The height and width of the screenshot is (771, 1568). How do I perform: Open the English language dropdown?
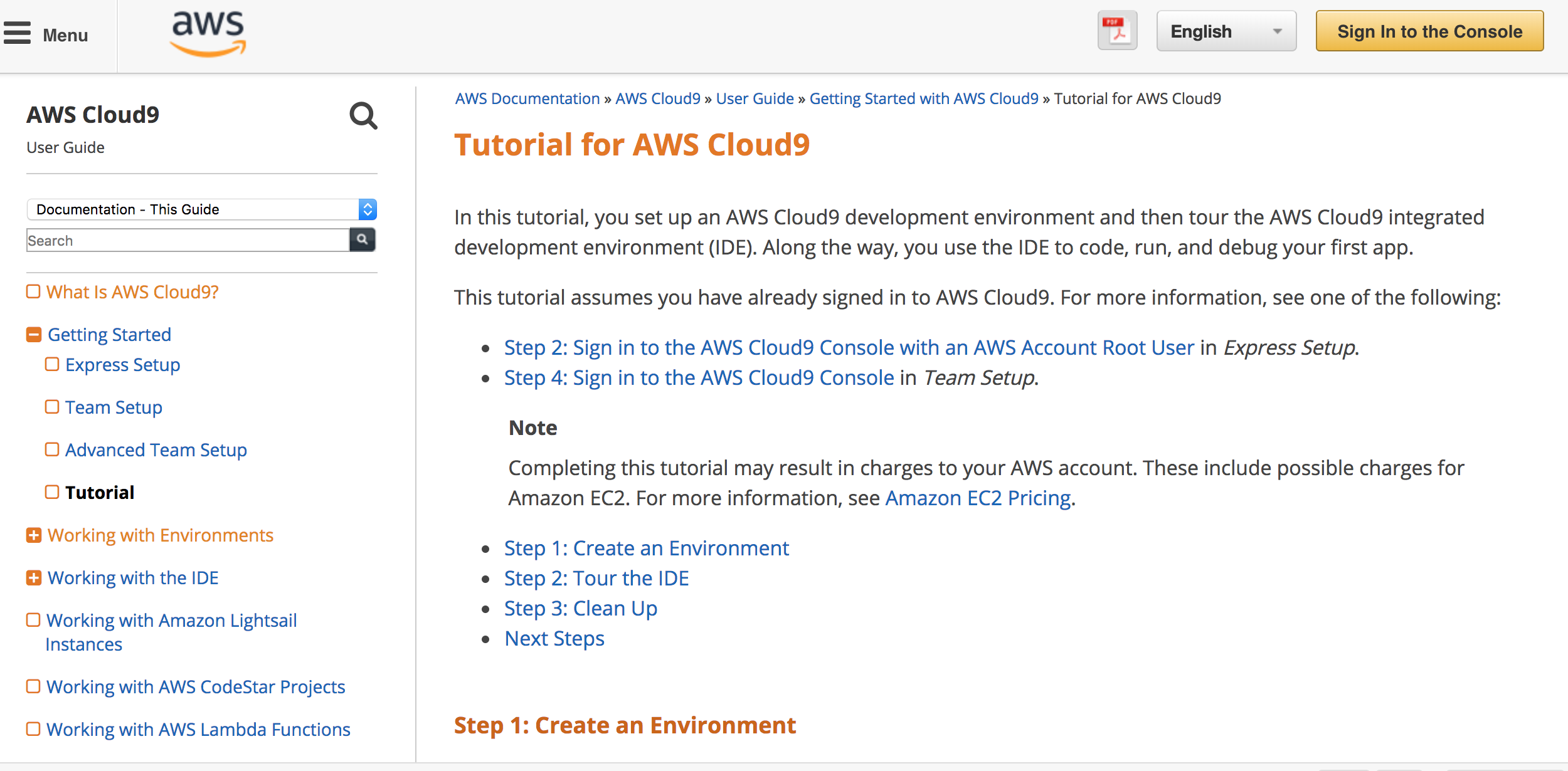[1226, 31]
